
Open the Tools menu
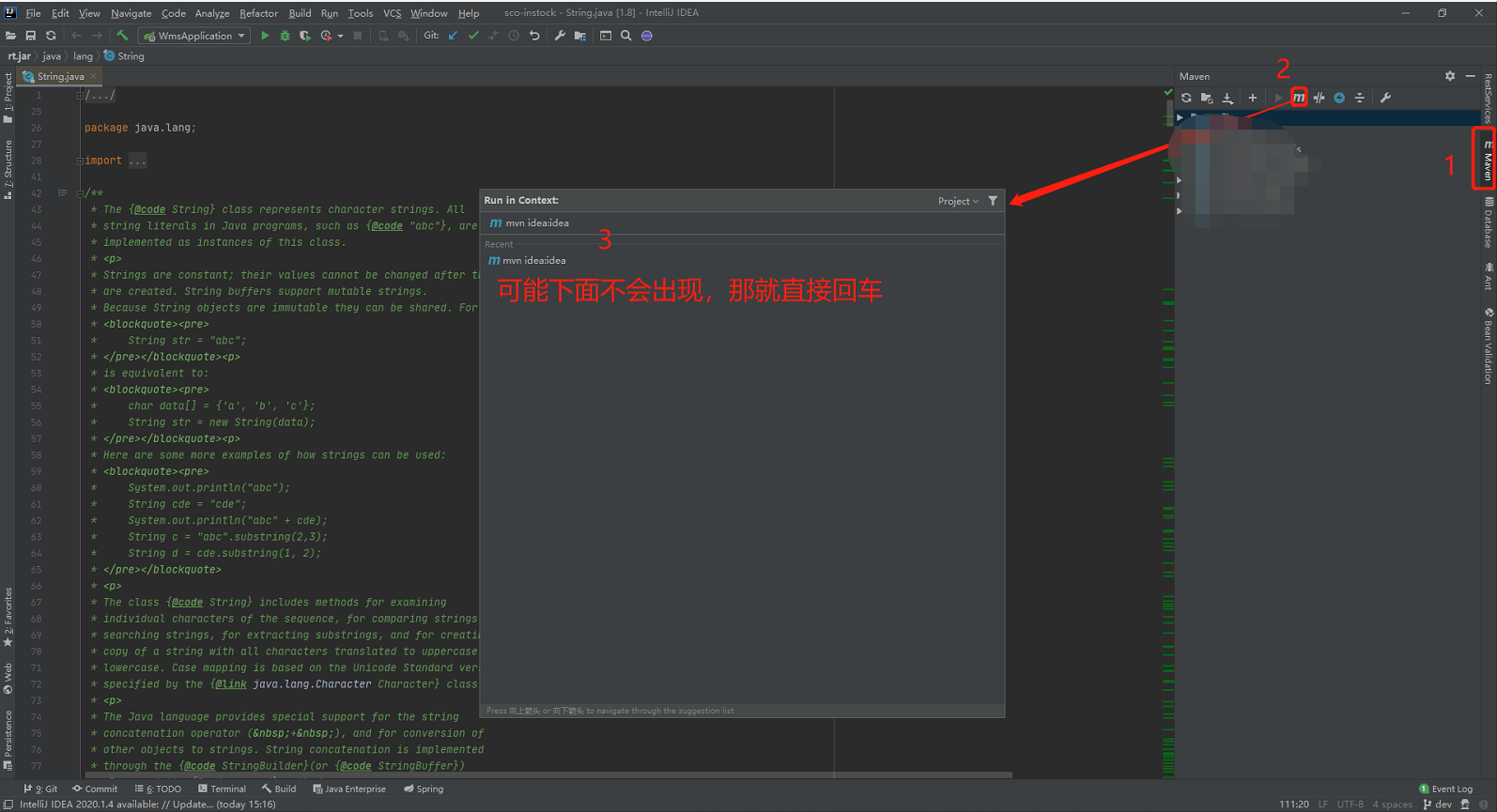360,13
